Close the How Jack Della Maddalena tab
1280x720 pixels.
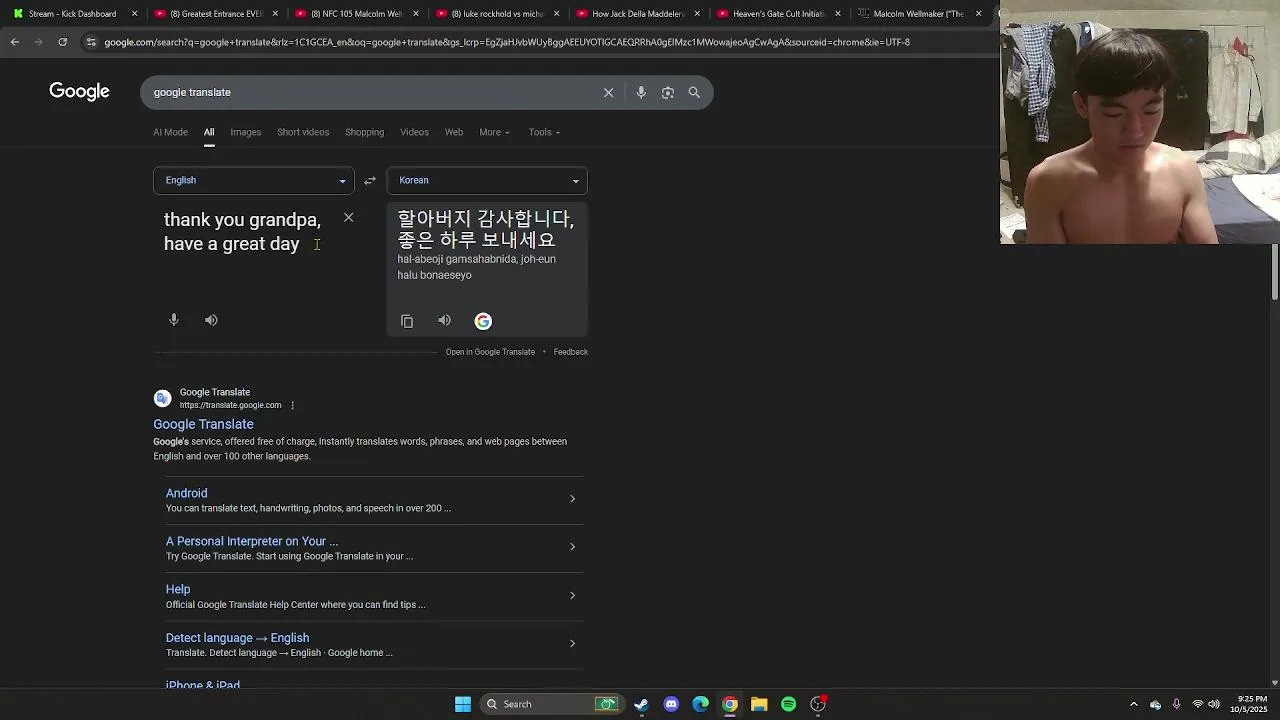(697, 14)
